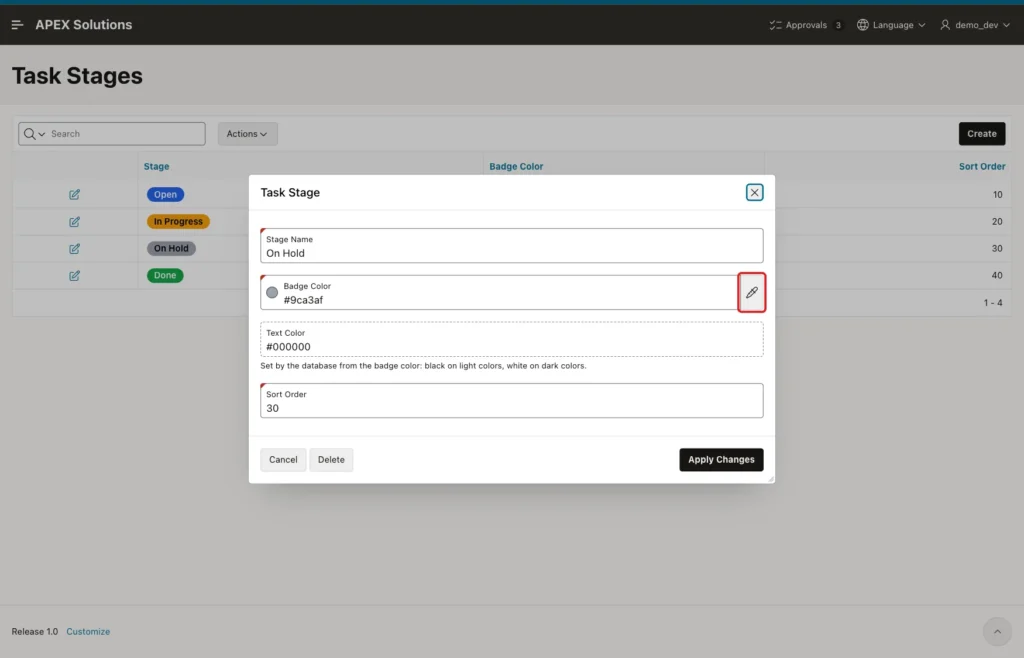Sort by the Stage column header
1024x658 pixels.
click(x=156, y=166)
